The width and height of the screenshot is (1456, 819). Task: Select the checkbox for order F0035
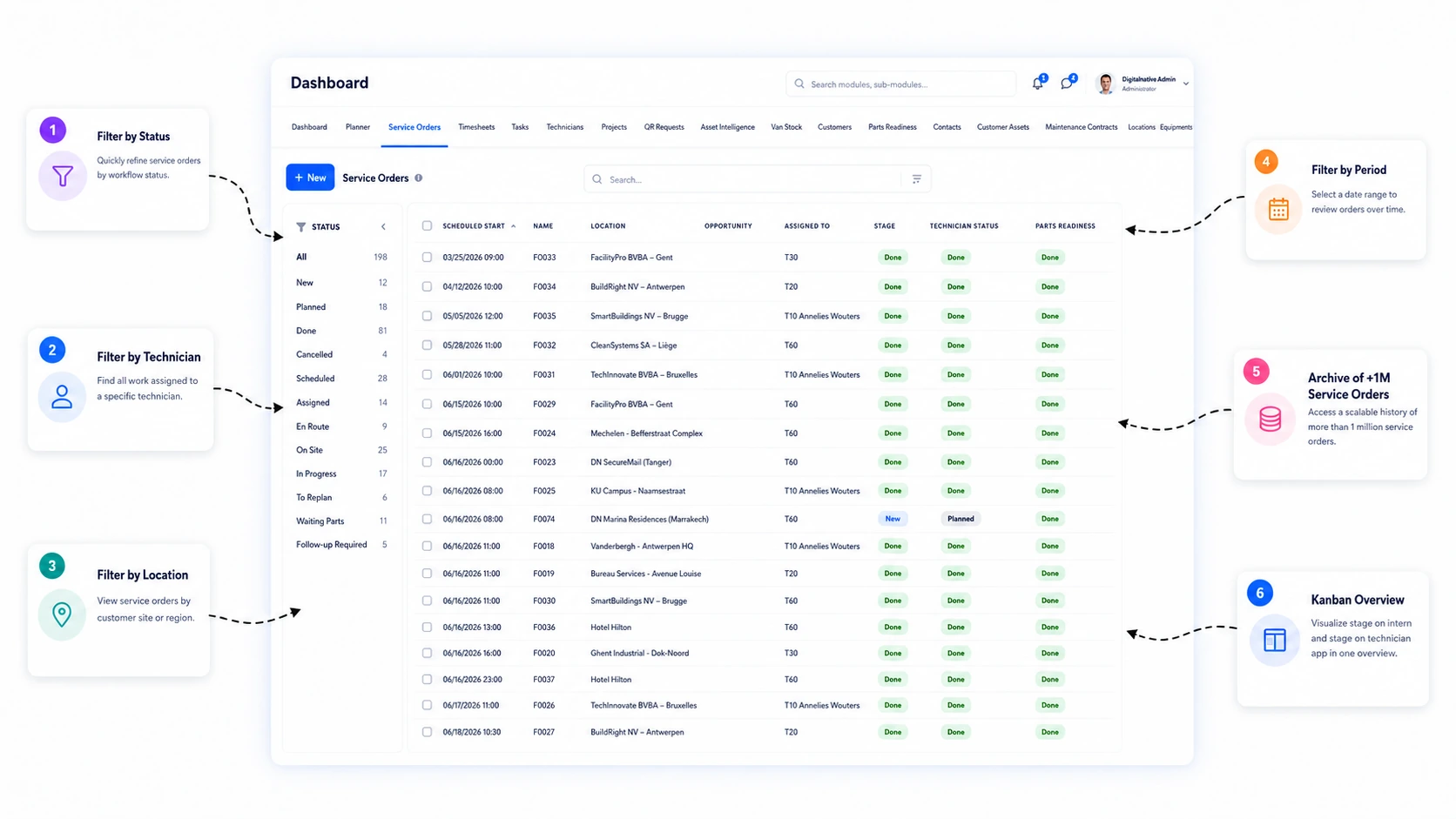click(x=427, y=316)
